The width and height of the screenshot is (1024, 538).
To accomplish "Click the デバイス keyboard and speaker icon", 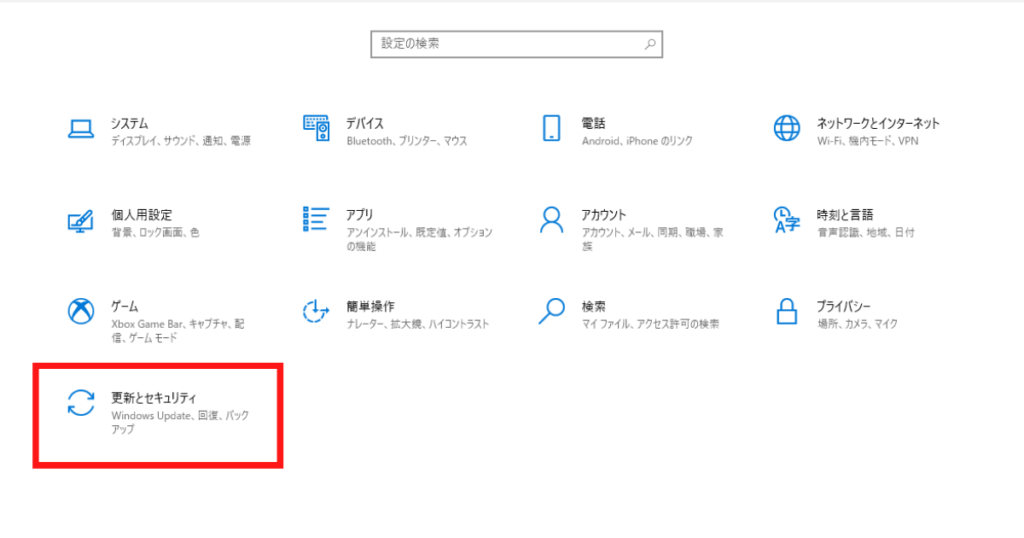I will [x=316, y=128].
